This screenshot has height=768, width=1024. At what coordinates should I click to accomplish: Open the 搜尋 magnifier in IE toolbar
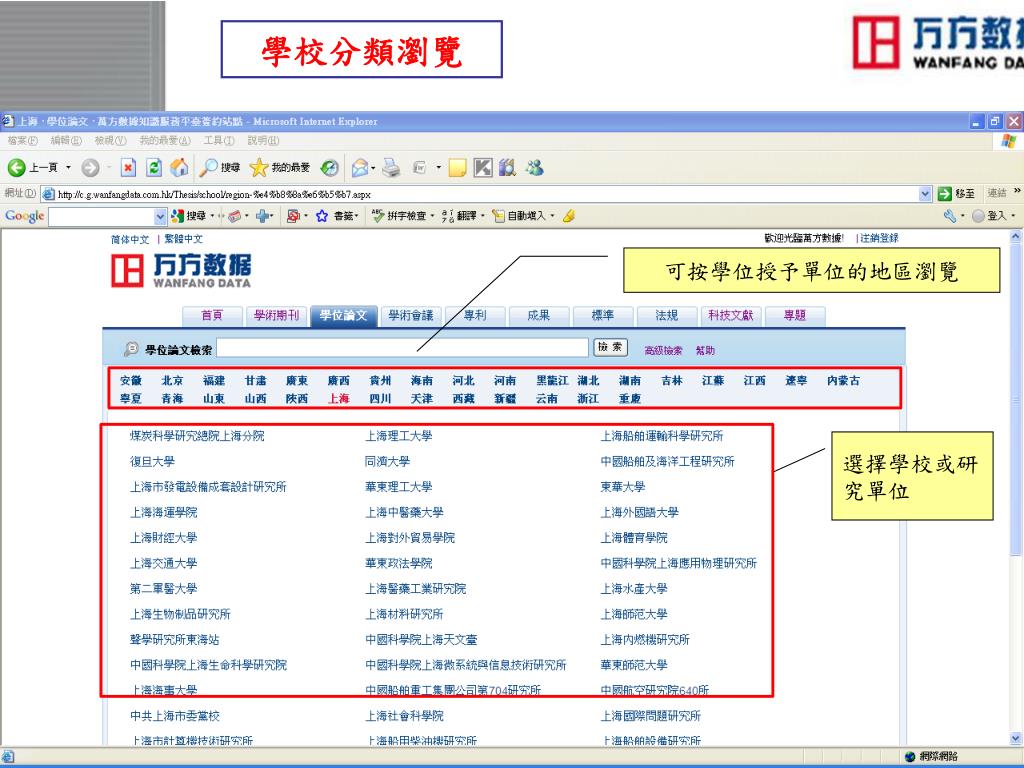(220, 168)
